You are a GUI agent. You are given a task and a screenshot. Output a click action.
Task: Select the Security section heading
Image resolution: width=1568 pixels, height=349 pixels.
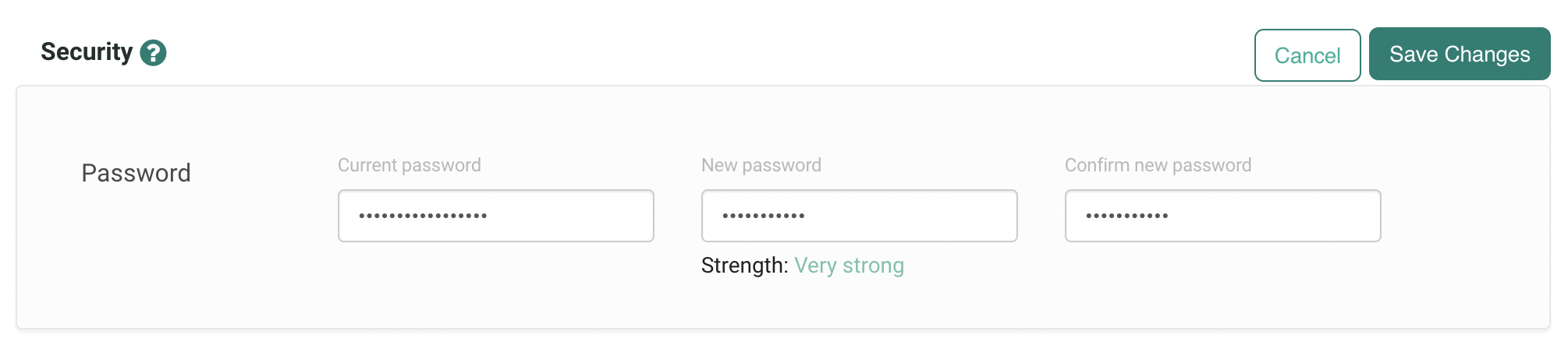(x=87, y=51)
